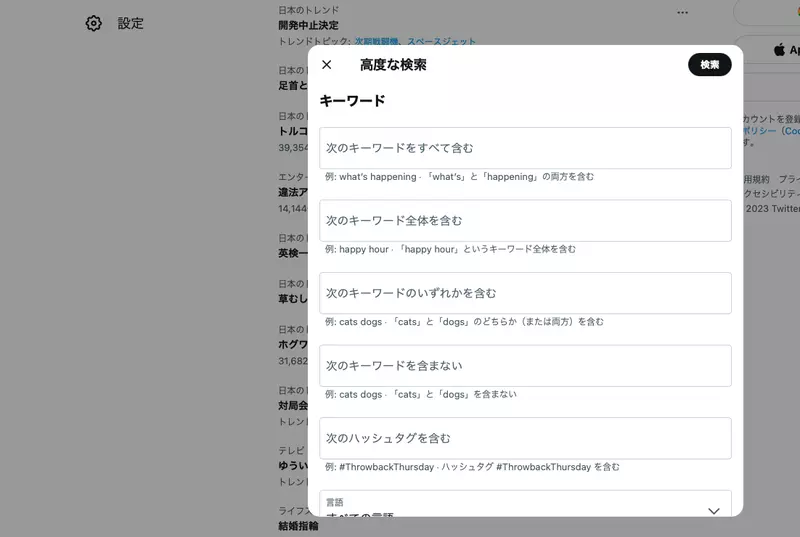Click the 設定 heading text

click(x=131, y=23)
